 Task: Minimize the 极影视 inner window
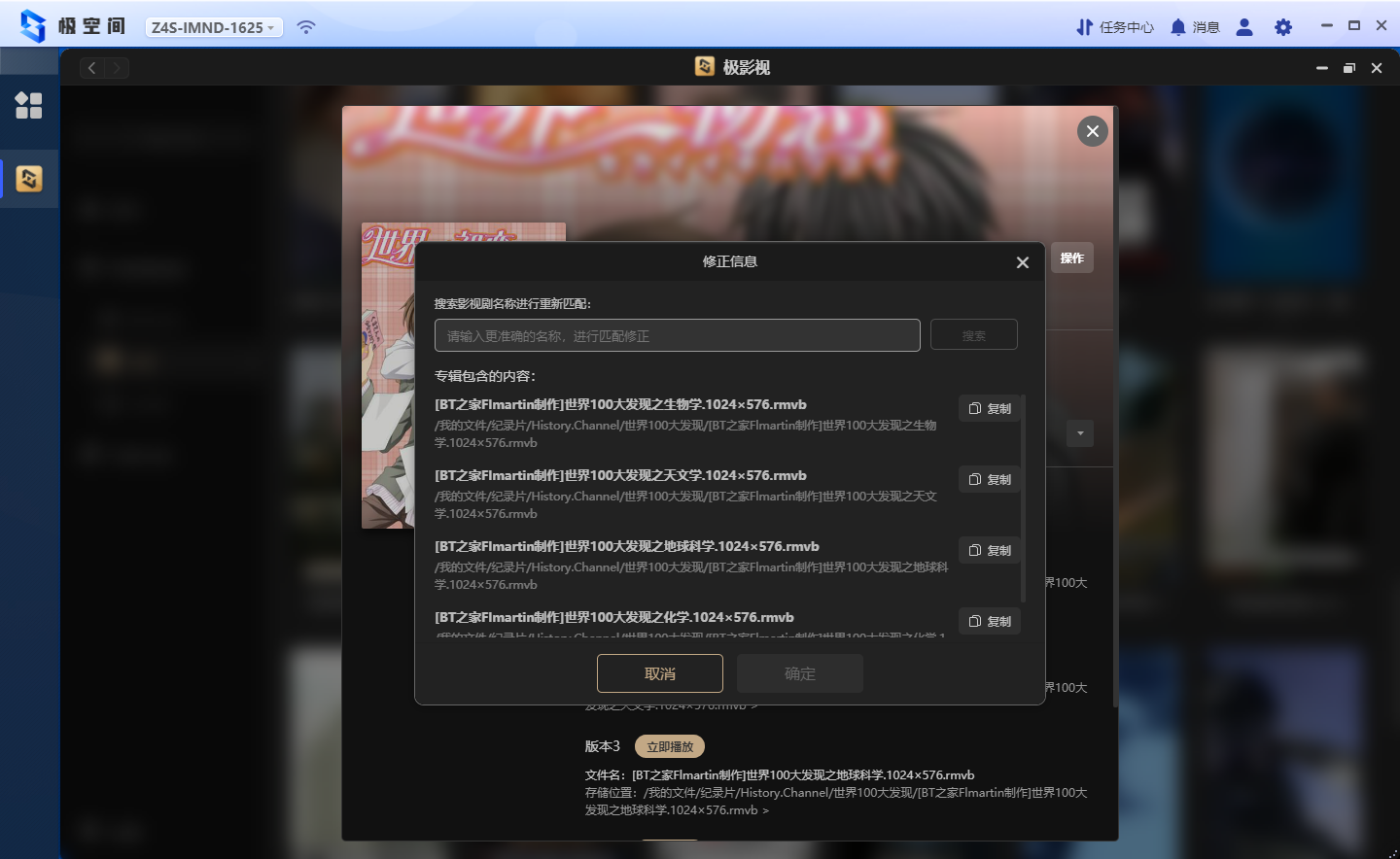(1322, 68)
